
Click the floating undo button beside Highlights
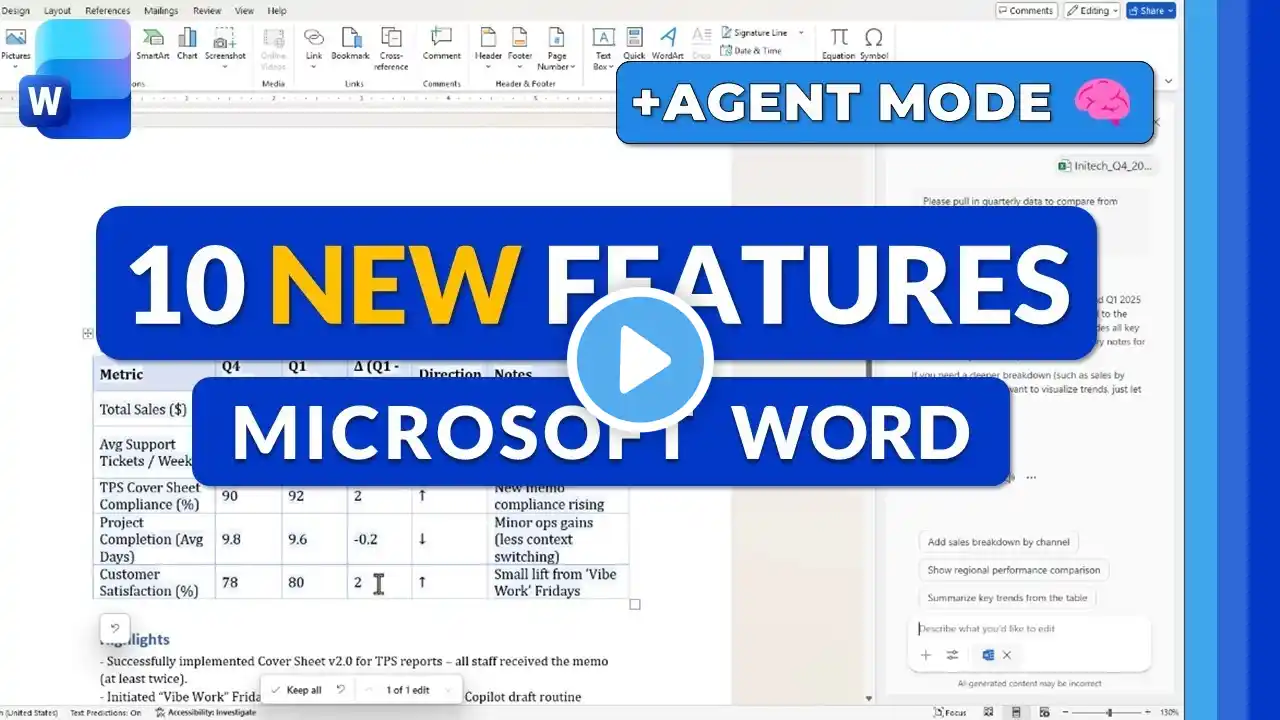point(115,629)
